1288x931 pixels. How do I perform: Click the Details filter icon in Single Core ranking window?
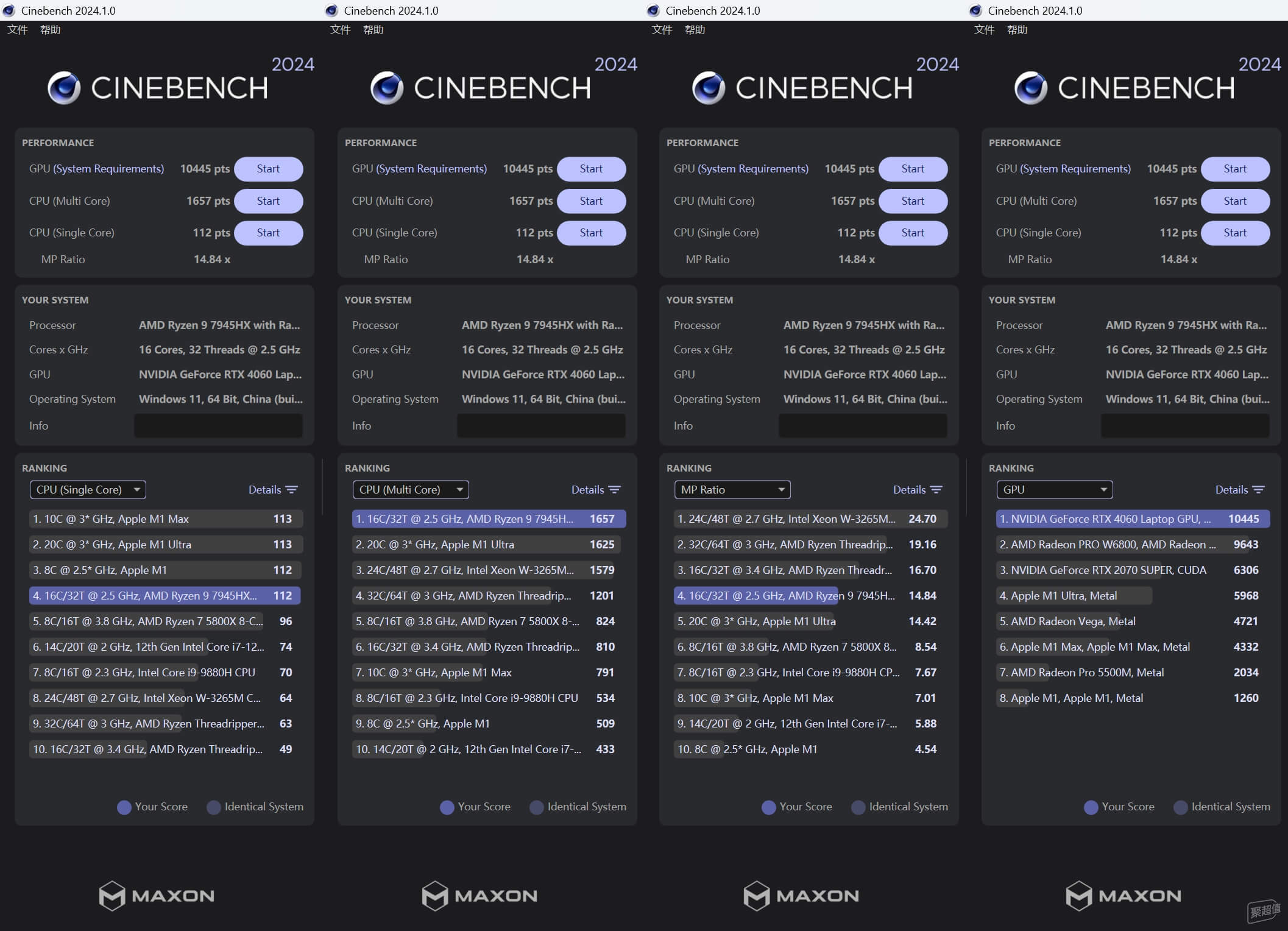click(x=292, y=490)
